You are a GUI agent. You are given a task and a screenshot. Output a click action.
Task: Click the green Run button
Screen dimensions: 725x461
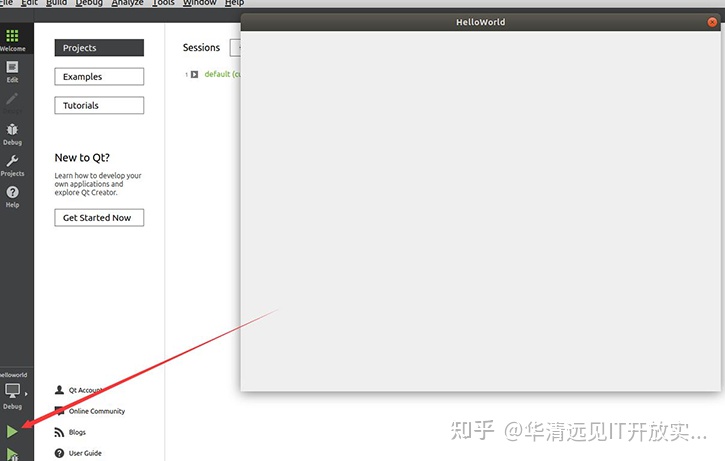click(12, 431)
